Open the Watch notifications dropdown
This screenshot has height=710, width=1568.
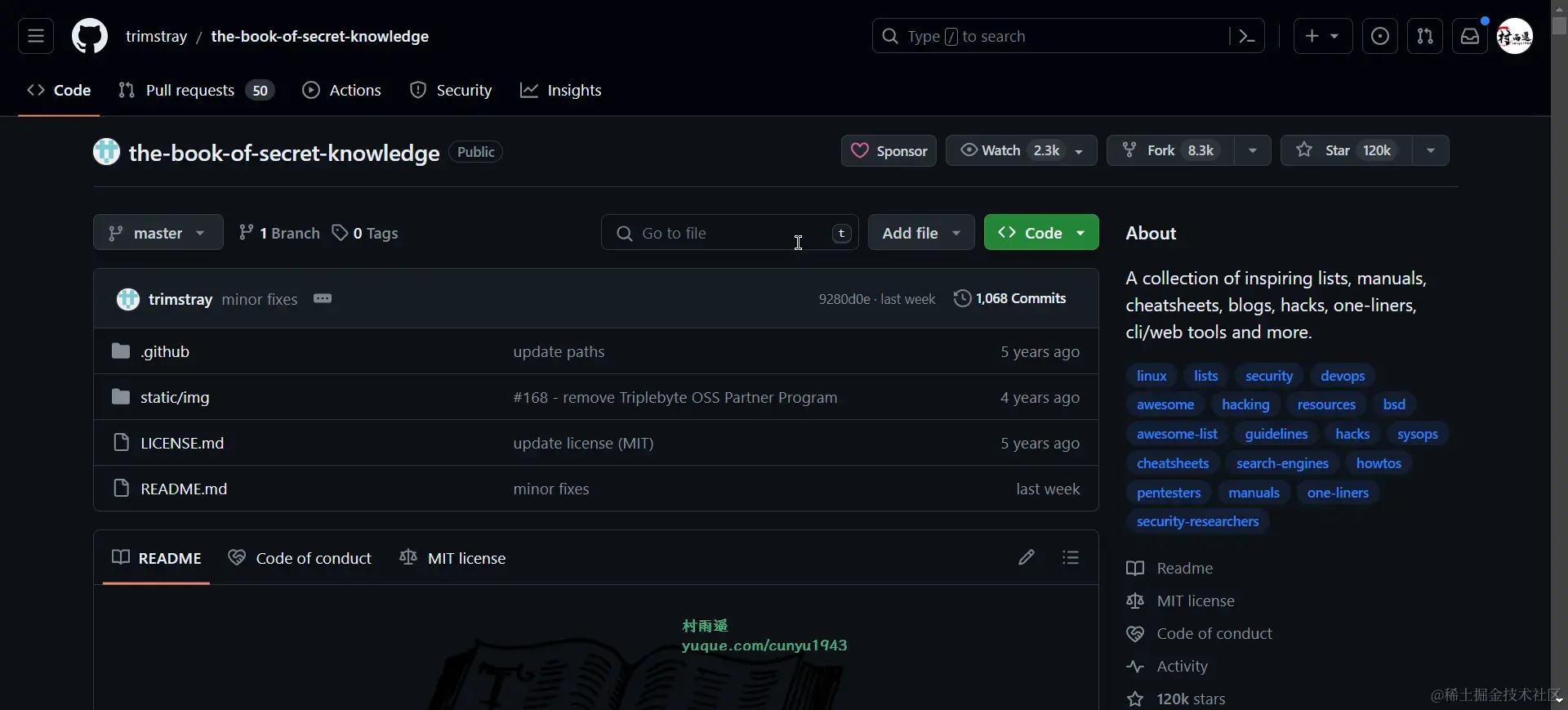coord(1021,150)
